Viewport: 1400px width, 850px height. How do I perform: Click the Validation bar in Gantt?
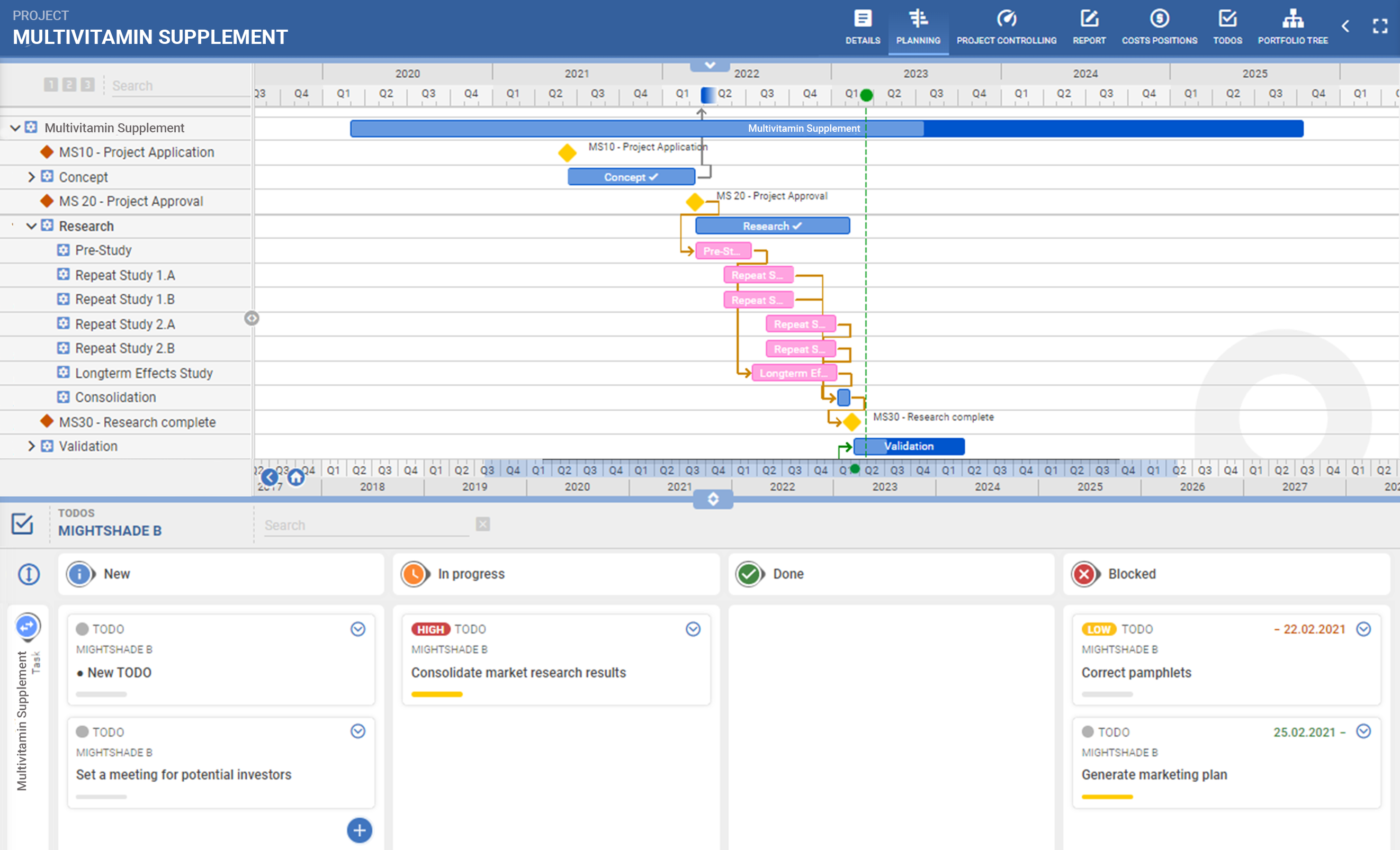click(909, 446)
